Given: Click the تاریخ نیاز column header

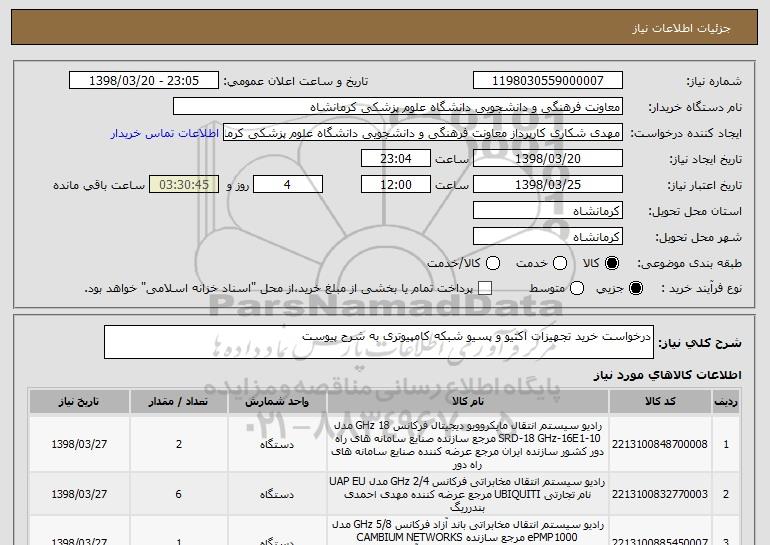Looking at the screenshot, I should pyautogui.click(x=79, y=402).
